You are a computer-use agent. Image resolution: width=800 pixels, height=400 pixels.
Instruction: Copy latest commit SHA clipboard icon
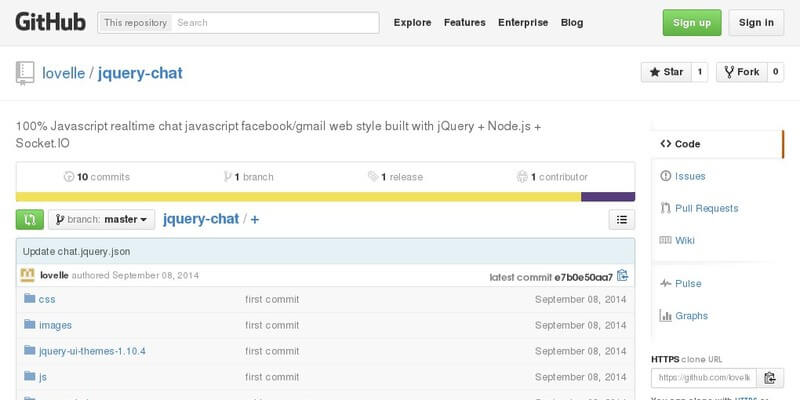pyautogui.click(x=623, y=276)
